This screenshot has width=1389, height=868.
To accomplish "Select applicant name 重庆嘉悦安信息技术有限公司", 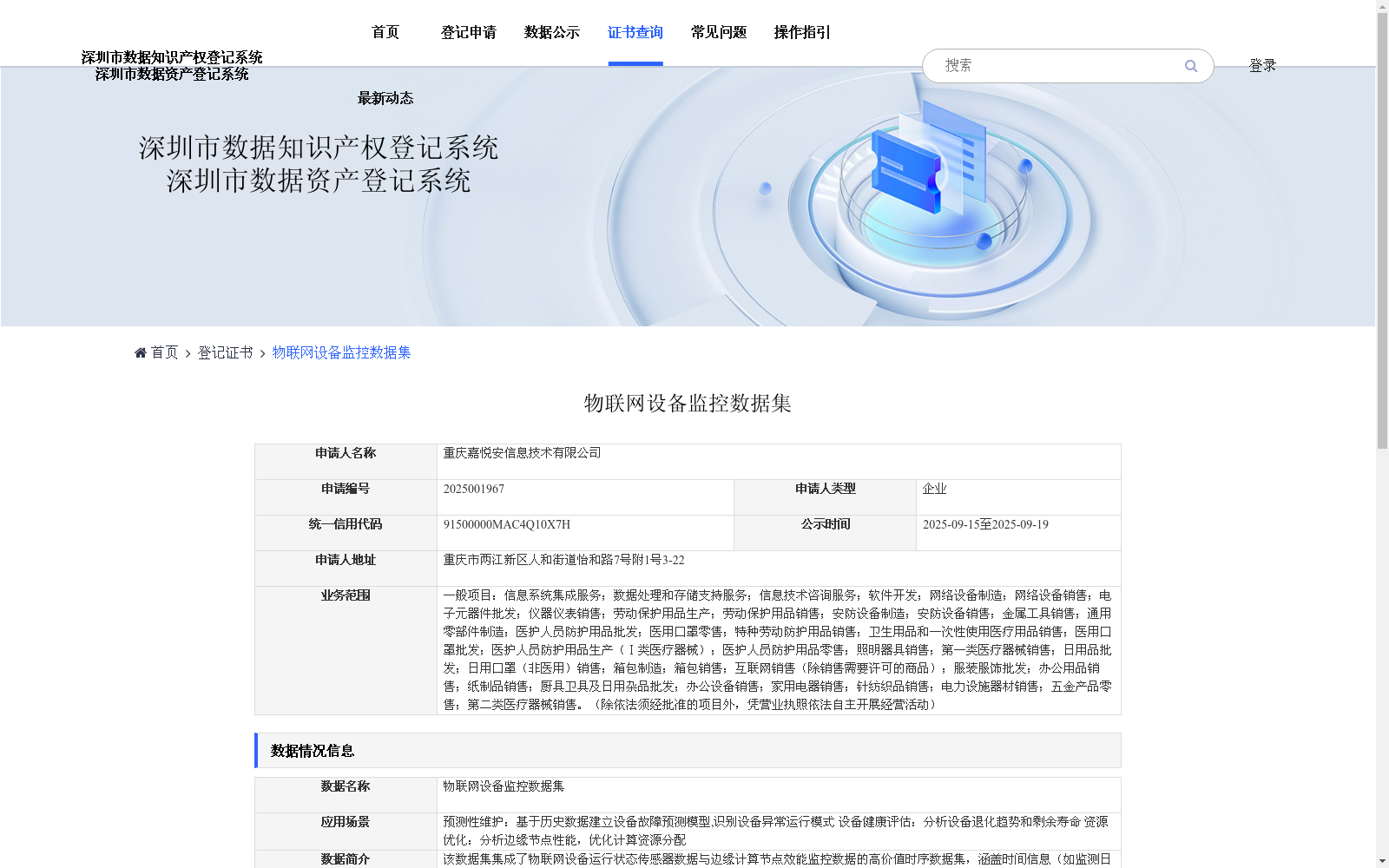I will 522,453.
